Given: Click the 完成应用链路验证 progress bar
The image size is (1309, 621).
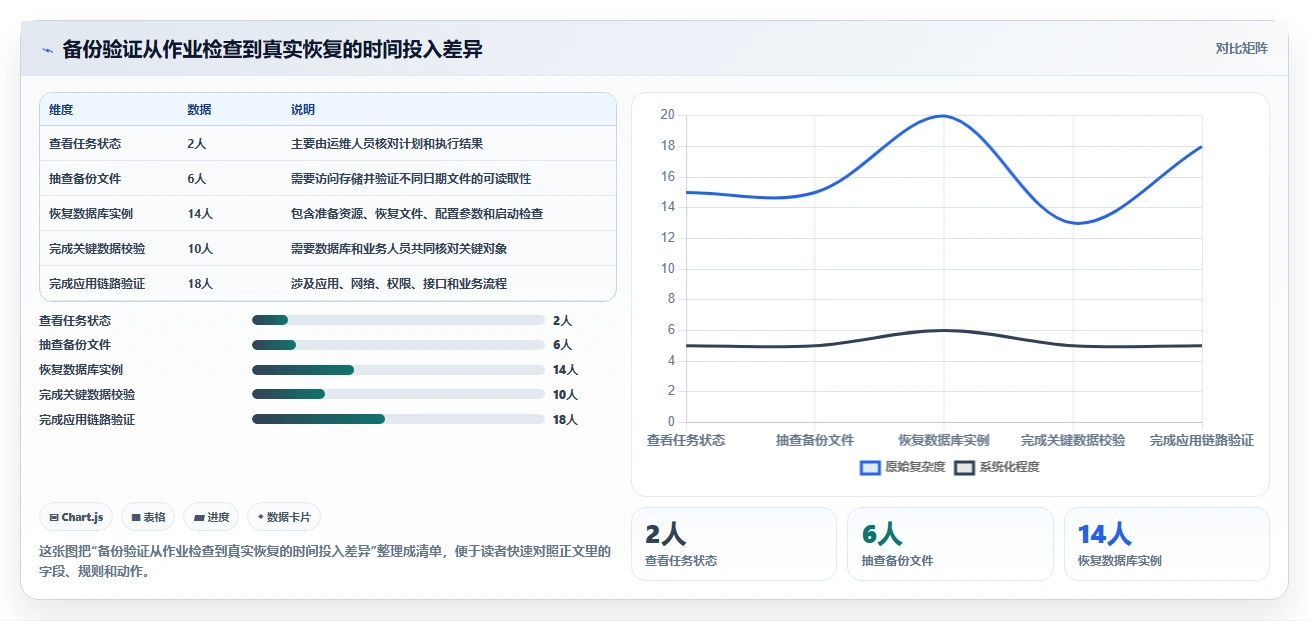Looking at the screenshot, I should [x=398, y=419].
